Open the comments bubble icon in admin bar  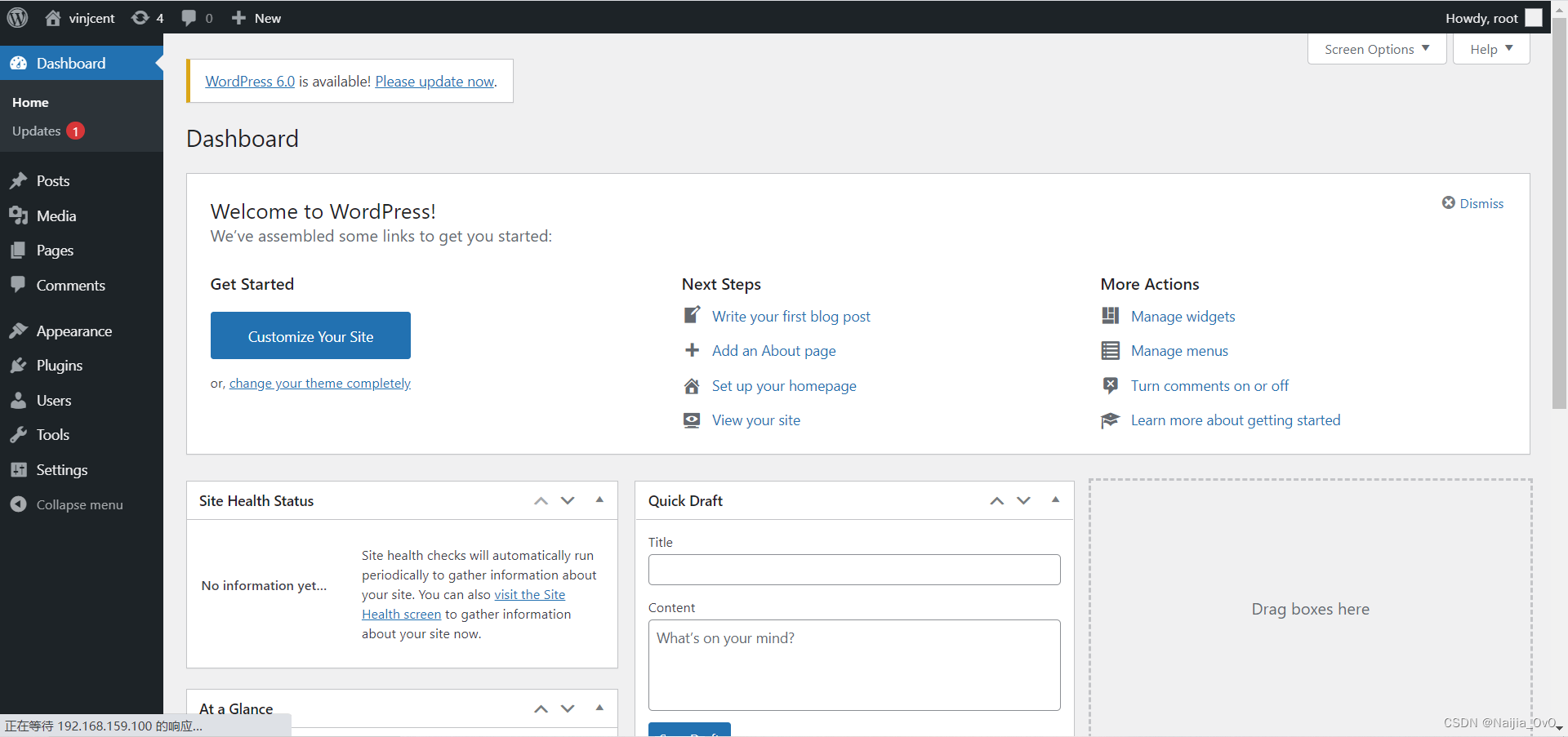click(189, 18)
